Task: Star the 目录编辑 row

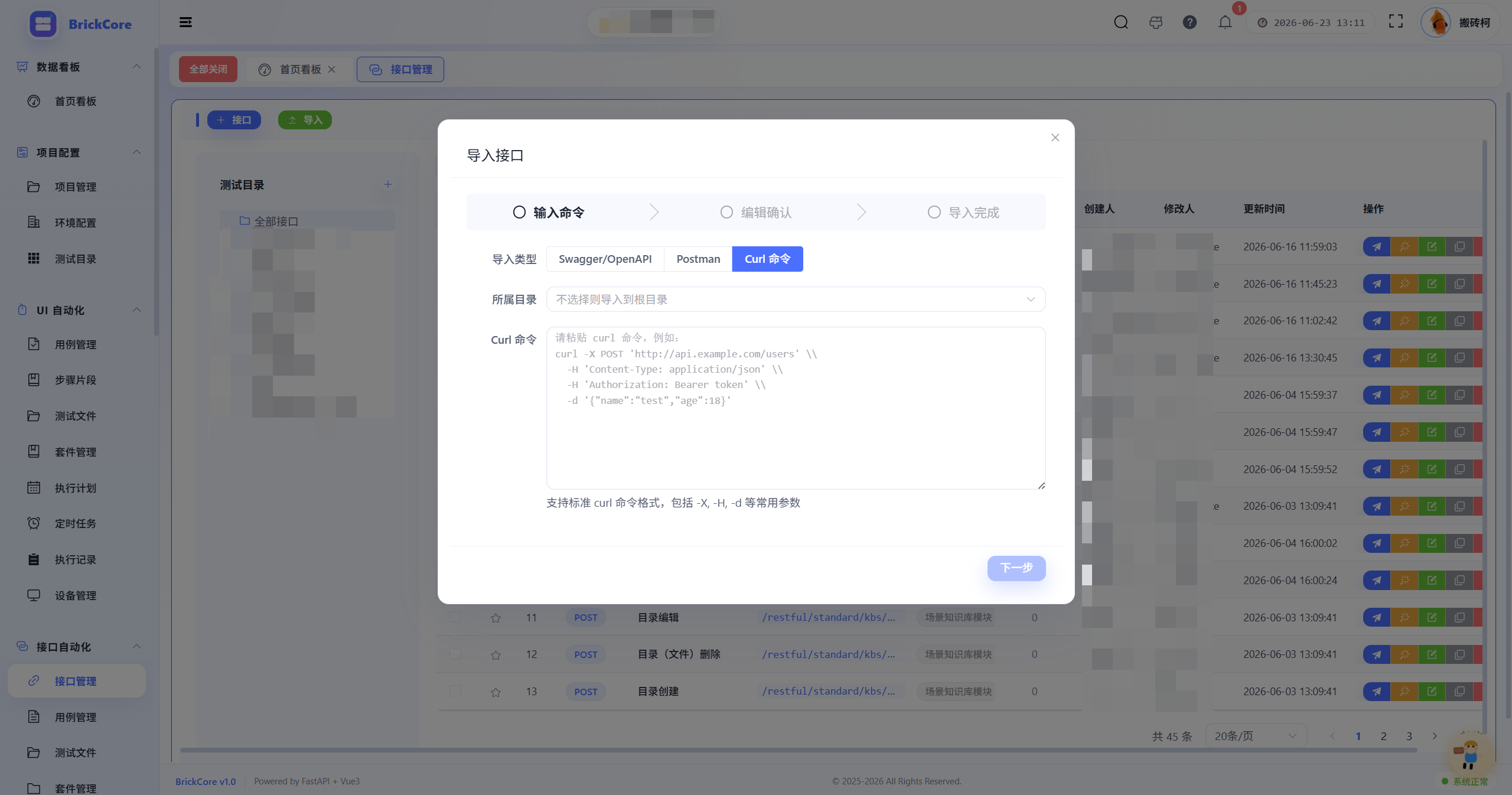Action: [x=496, y=618]
